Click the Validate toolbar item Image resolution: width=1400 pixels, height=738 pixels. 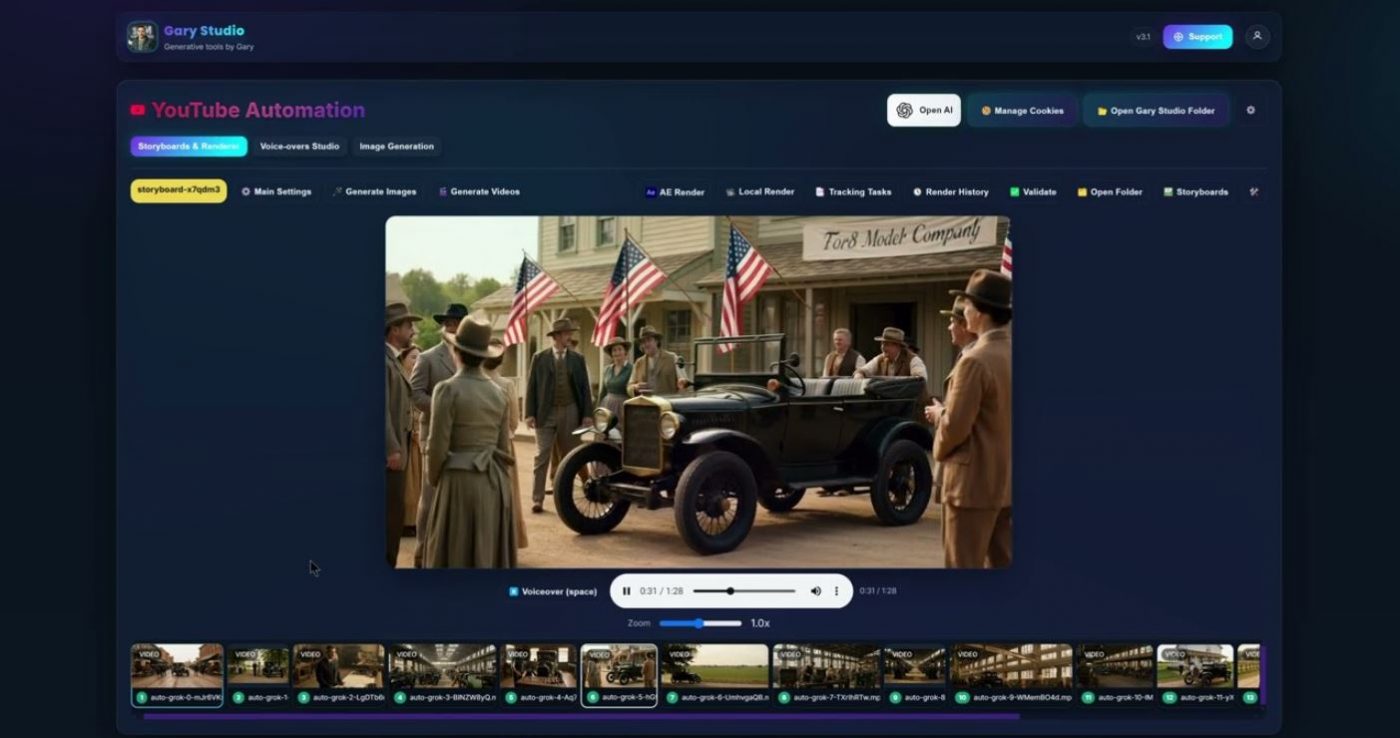click(x=1033, y=192)
